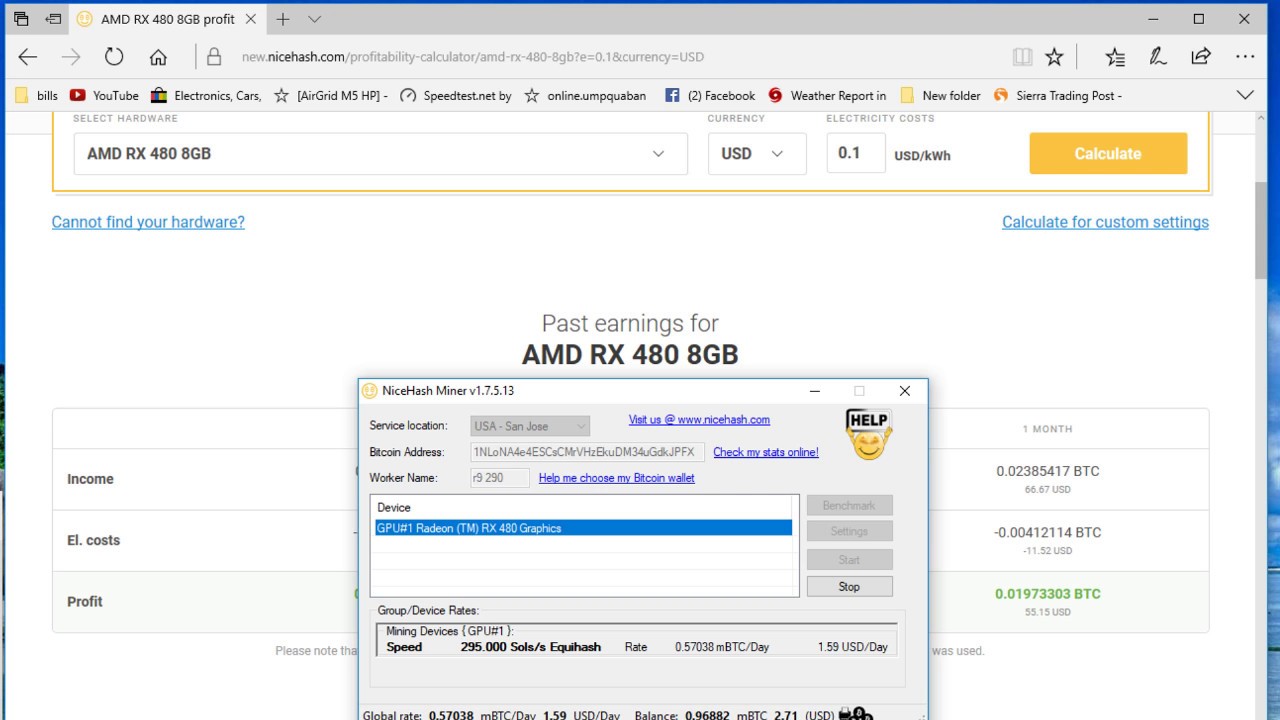Click the 1.59 USD/Day rate value
Screen dimensions: 1280x720
click(852, 647)
